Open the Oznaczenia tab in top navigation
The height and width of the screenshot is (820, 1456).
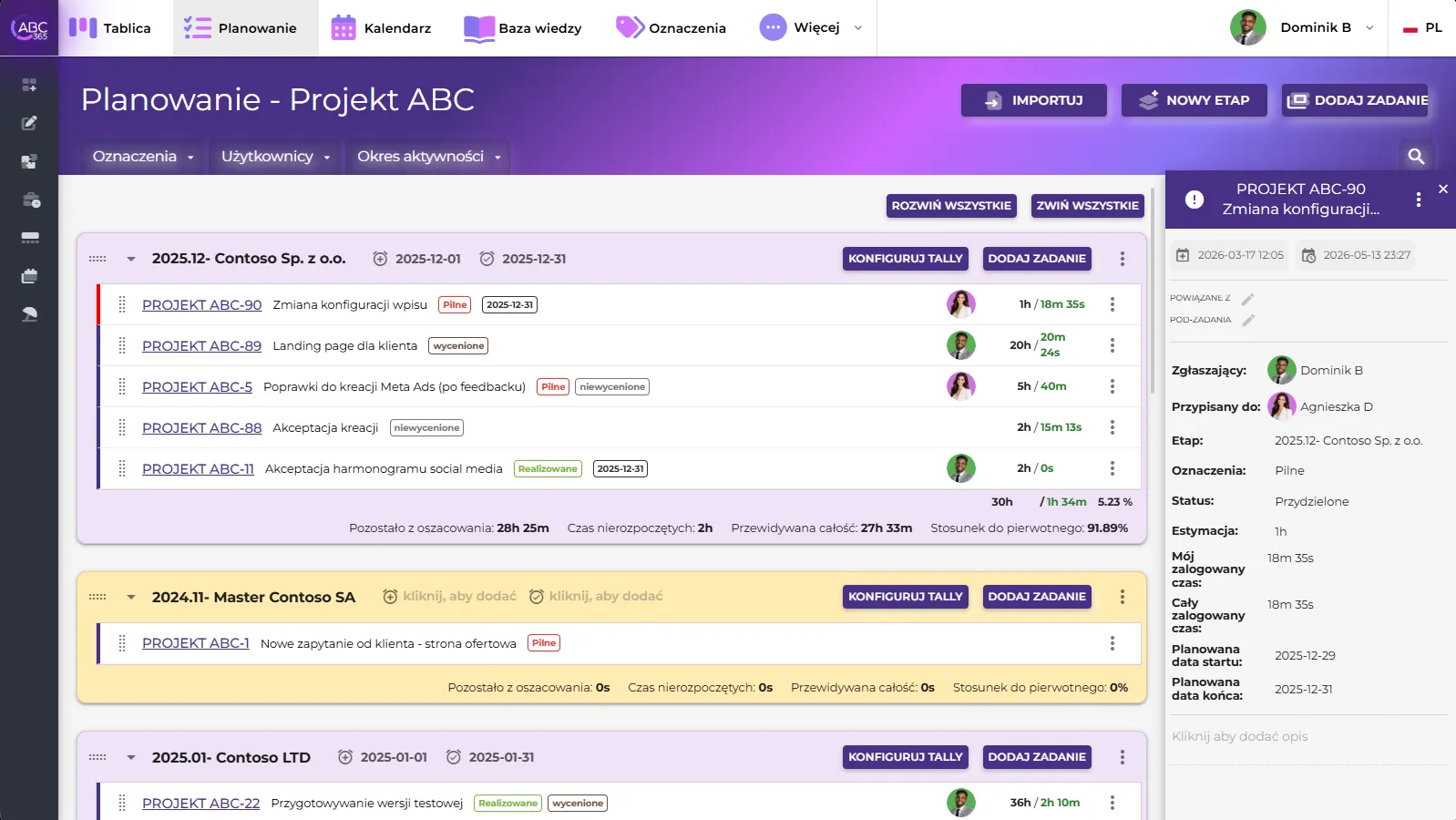point(671,27)
